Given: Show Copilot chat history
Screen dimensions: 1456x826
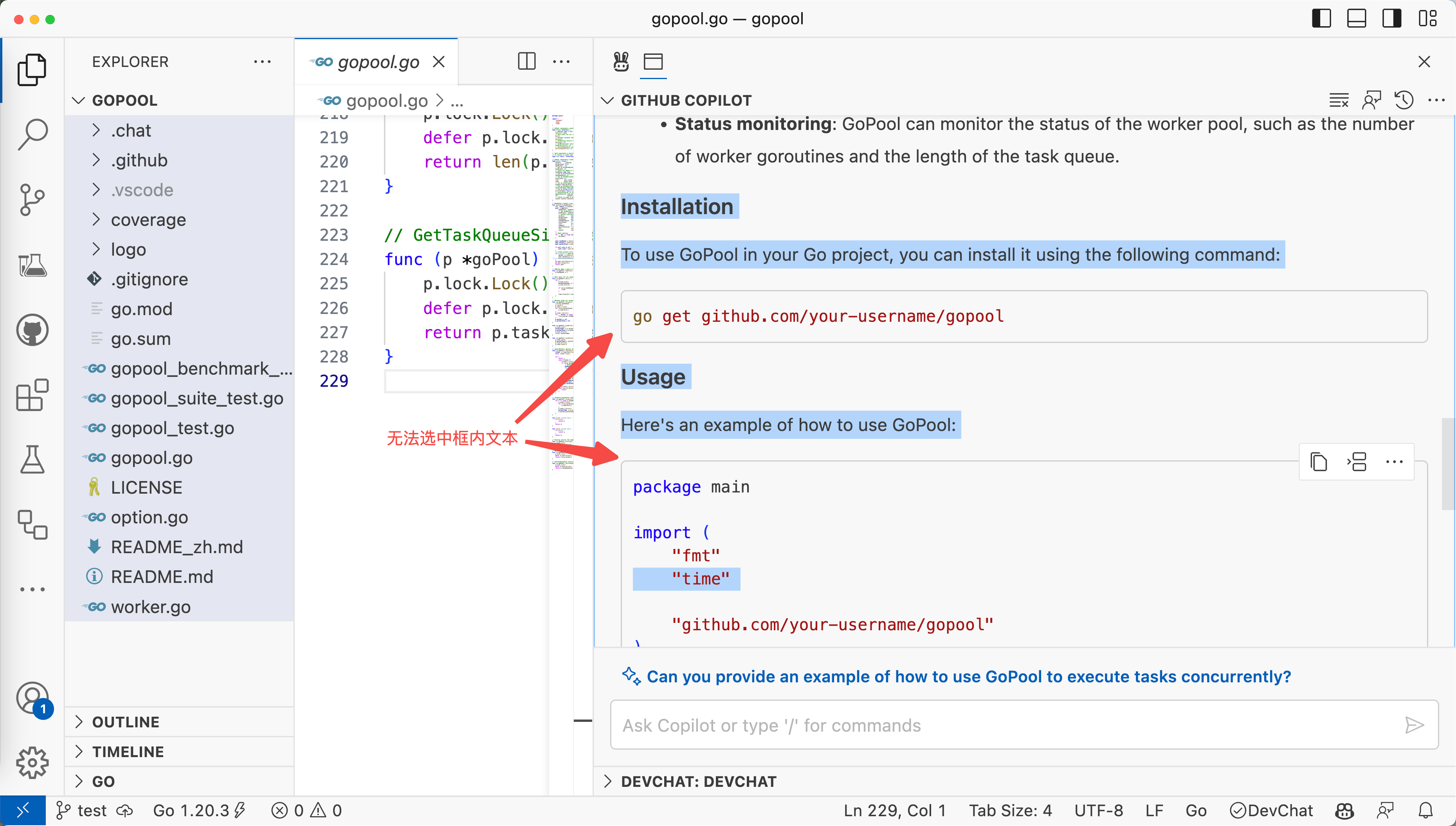Looking at the screenshot, I should coord(1404,101).
